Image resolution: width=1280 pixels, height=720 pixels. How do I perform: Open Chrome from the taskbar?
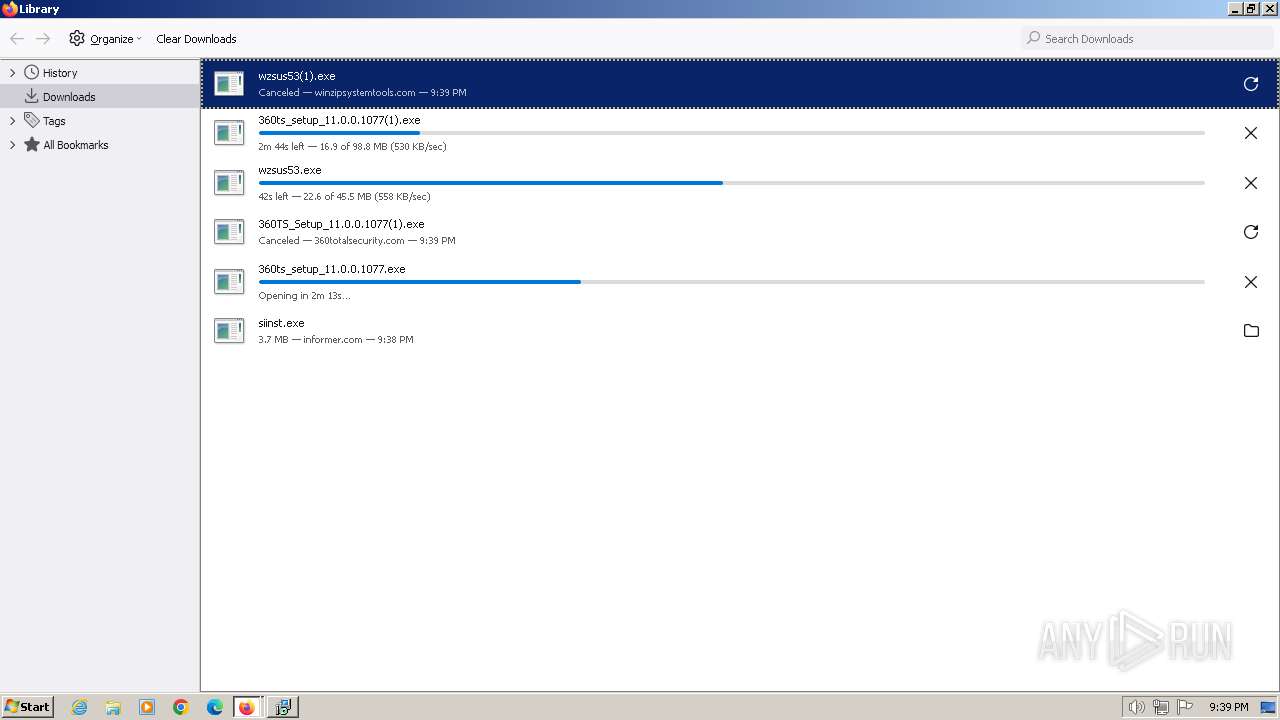click(x=181, y=707)
